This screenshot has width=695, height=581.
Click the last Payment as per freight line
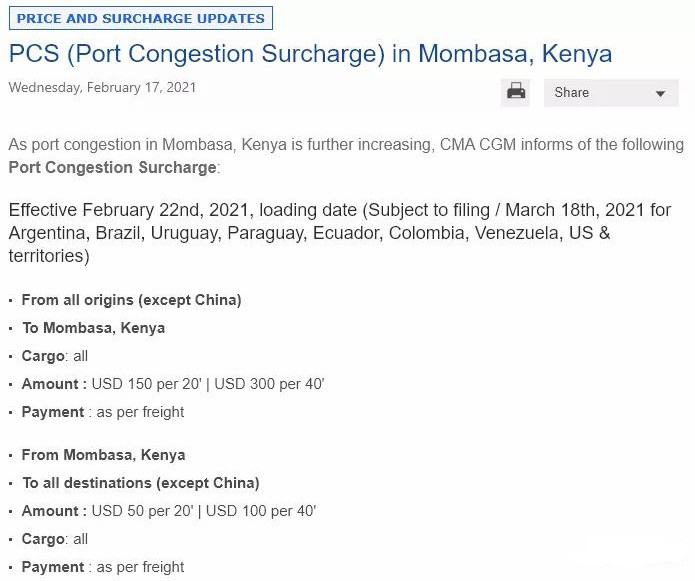click(x=103, y=567)
